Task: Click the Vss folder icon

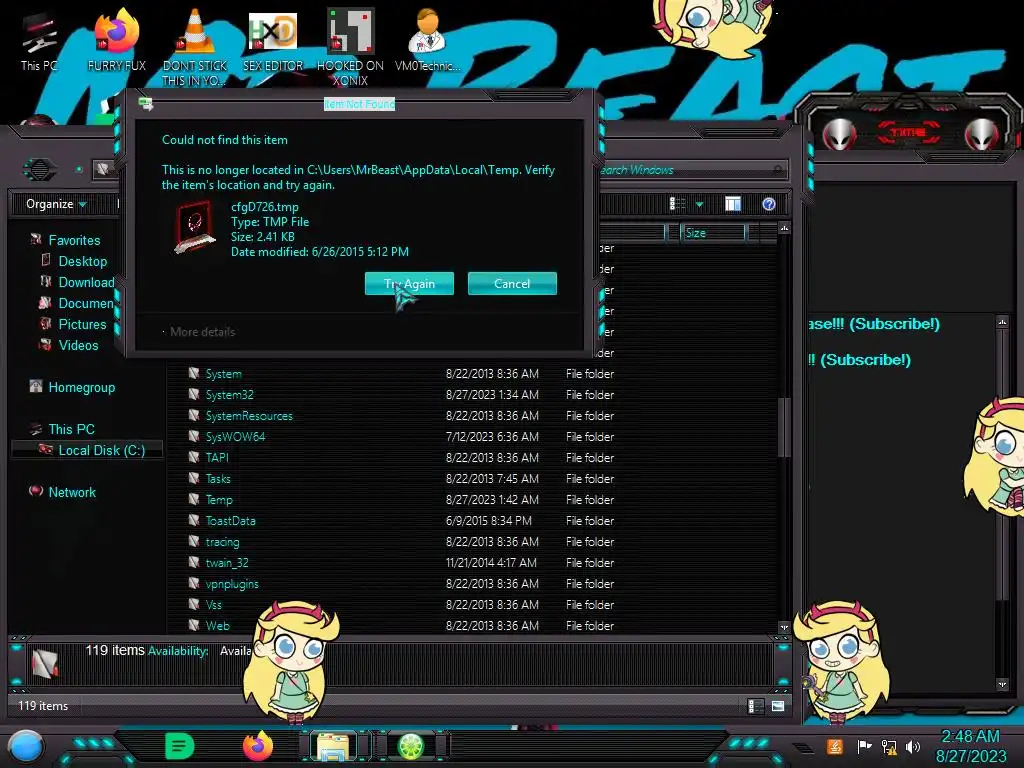Action: coord(194,603)
